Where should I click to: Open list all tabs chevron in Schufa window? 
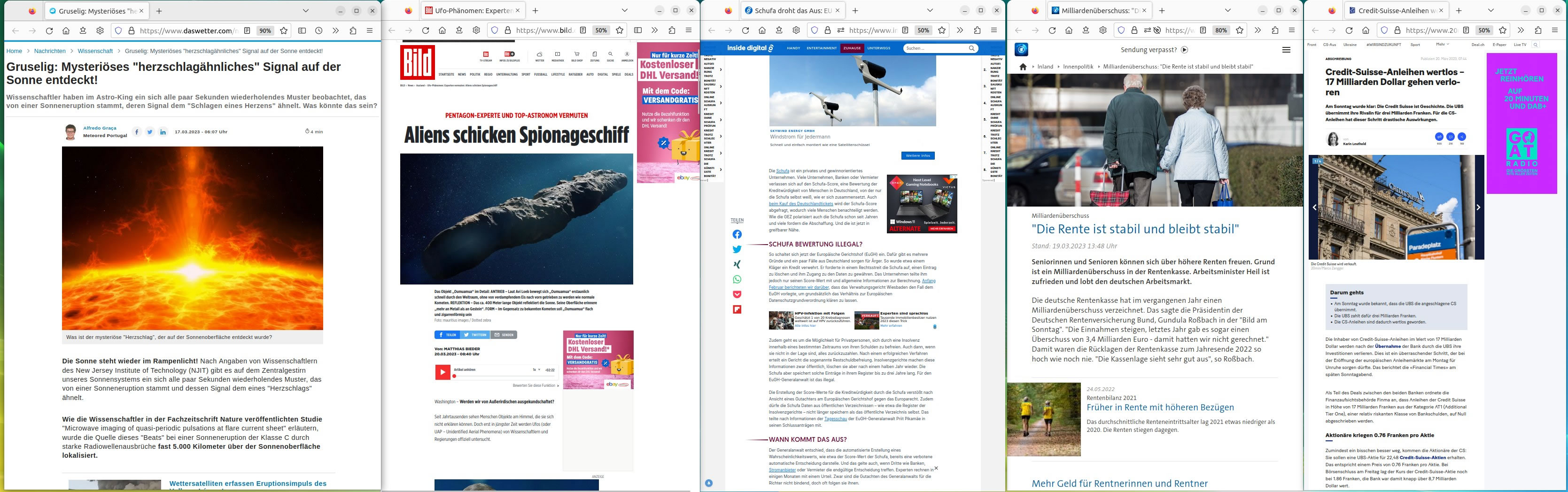click(930, 10)
